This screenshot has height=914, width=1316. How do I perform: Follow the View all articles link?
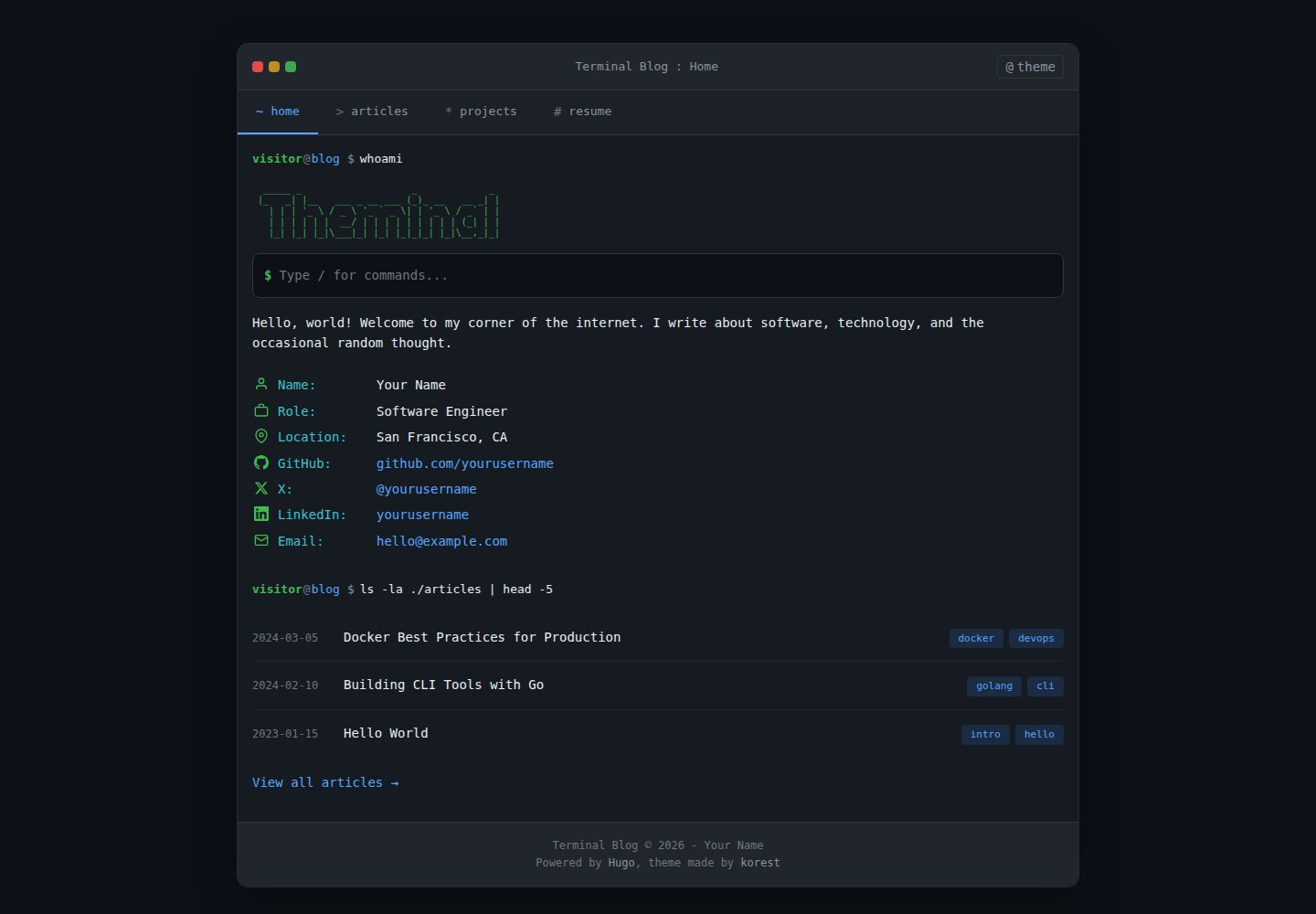pos(325,782)
